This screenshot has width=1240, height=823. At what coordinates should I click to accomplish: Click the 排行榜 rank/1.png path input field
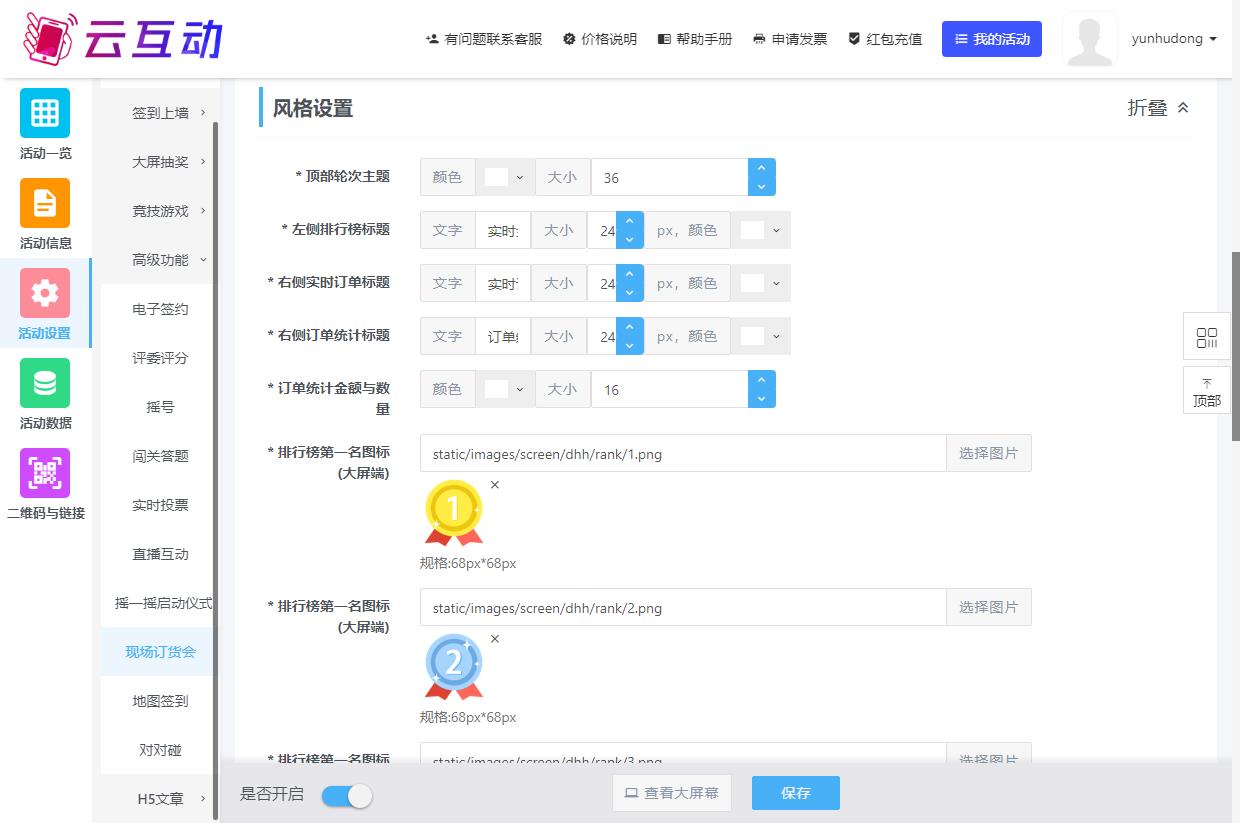click(683, 453)
